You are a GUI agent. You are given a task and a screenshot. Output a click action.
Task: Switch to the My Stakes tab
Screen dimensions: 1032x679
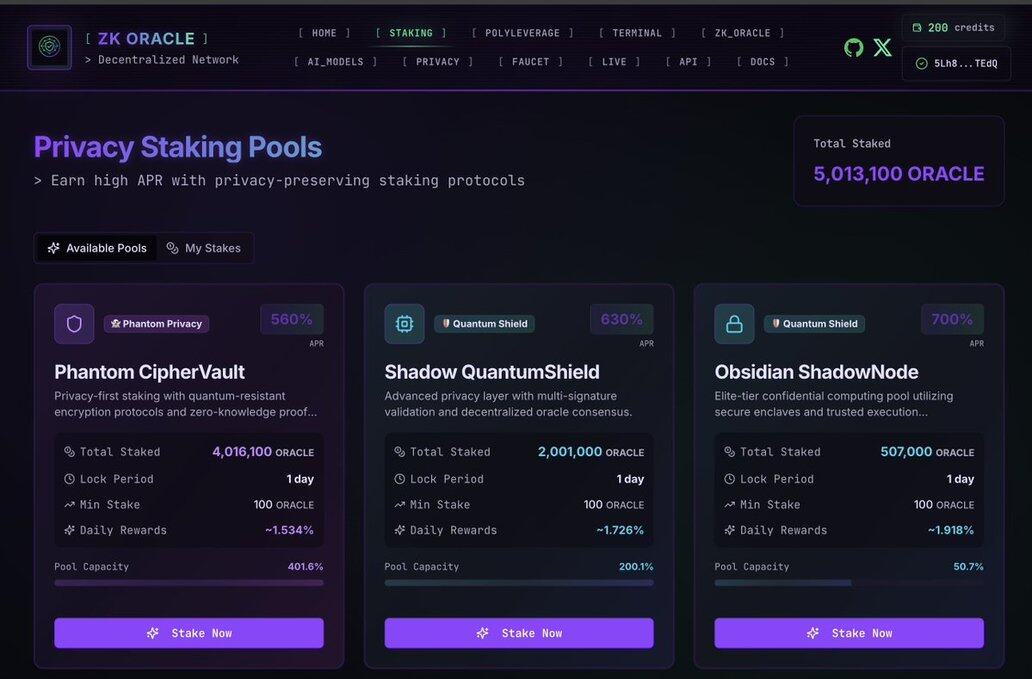click(x=204, y=248)
